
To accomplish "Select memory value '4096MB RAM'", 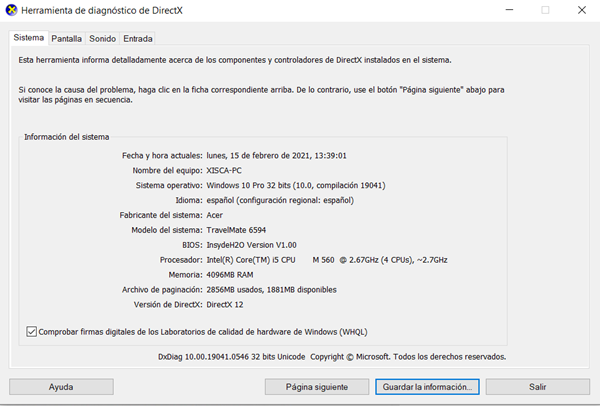I will click(230, 275).
